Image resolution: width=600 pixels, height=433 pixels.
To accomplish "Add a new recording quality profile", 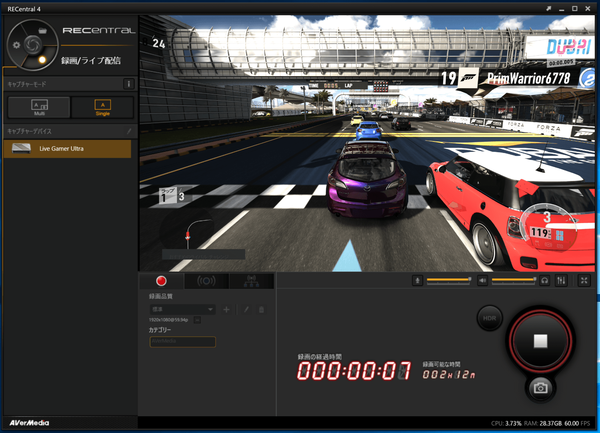I will pyautogui.click(x=227, y=309).
